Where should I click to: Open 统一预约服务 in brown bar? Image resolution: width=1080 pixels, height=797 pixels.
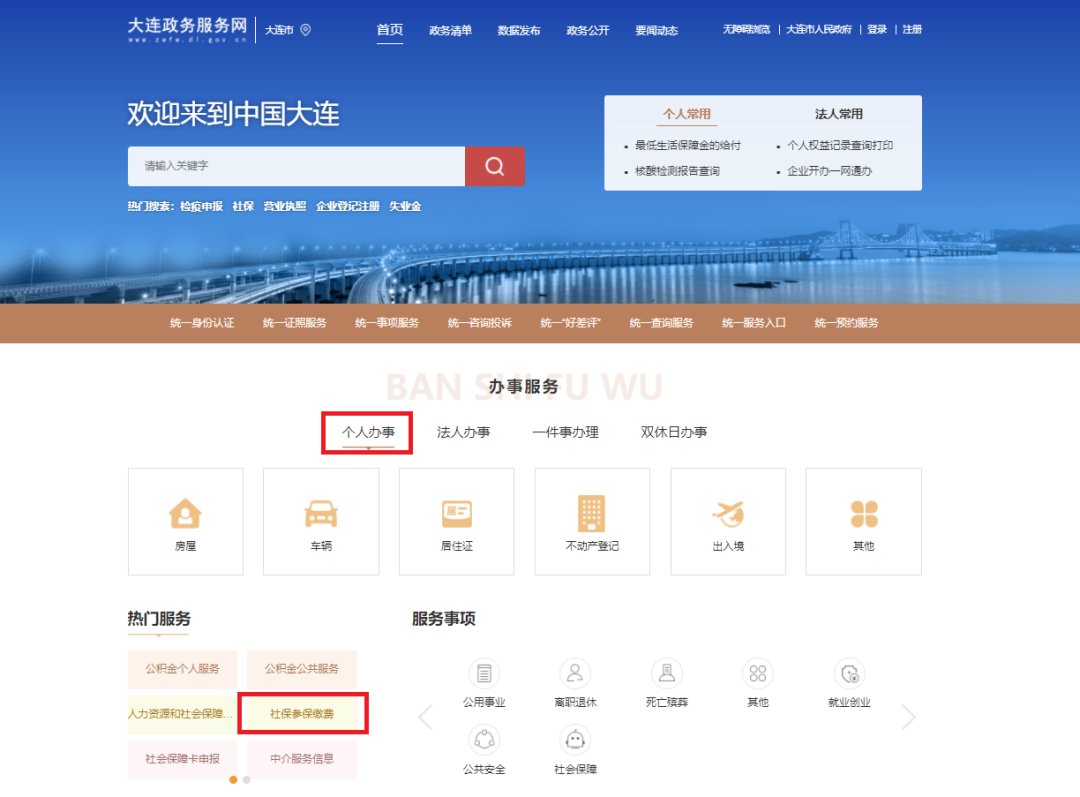846,322
